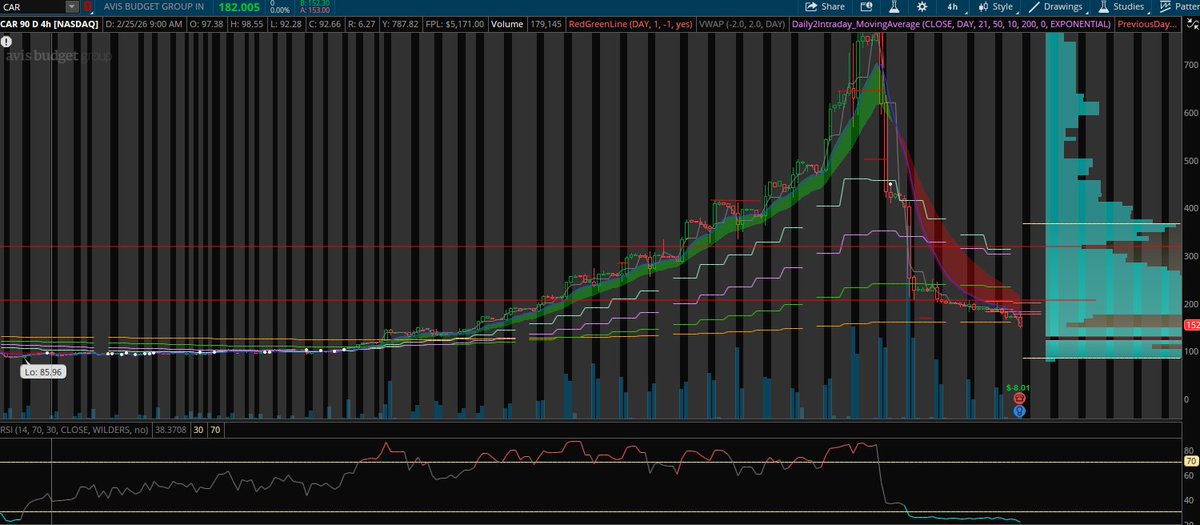Viewport: 1200px width, 525px height.
Task: Click the red telephone earnings-call icon
Action: (x=1018, y=398)
